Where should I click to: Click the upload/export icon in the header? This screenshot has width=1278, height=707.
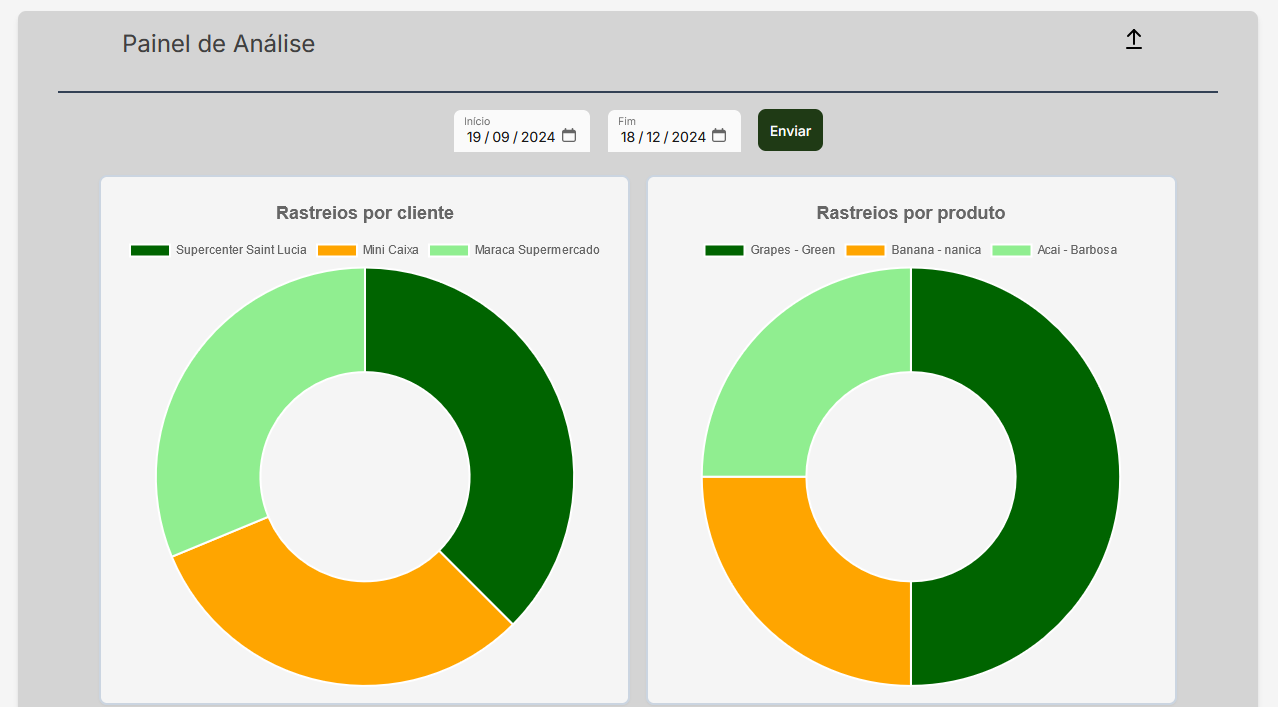(1133, 40)
